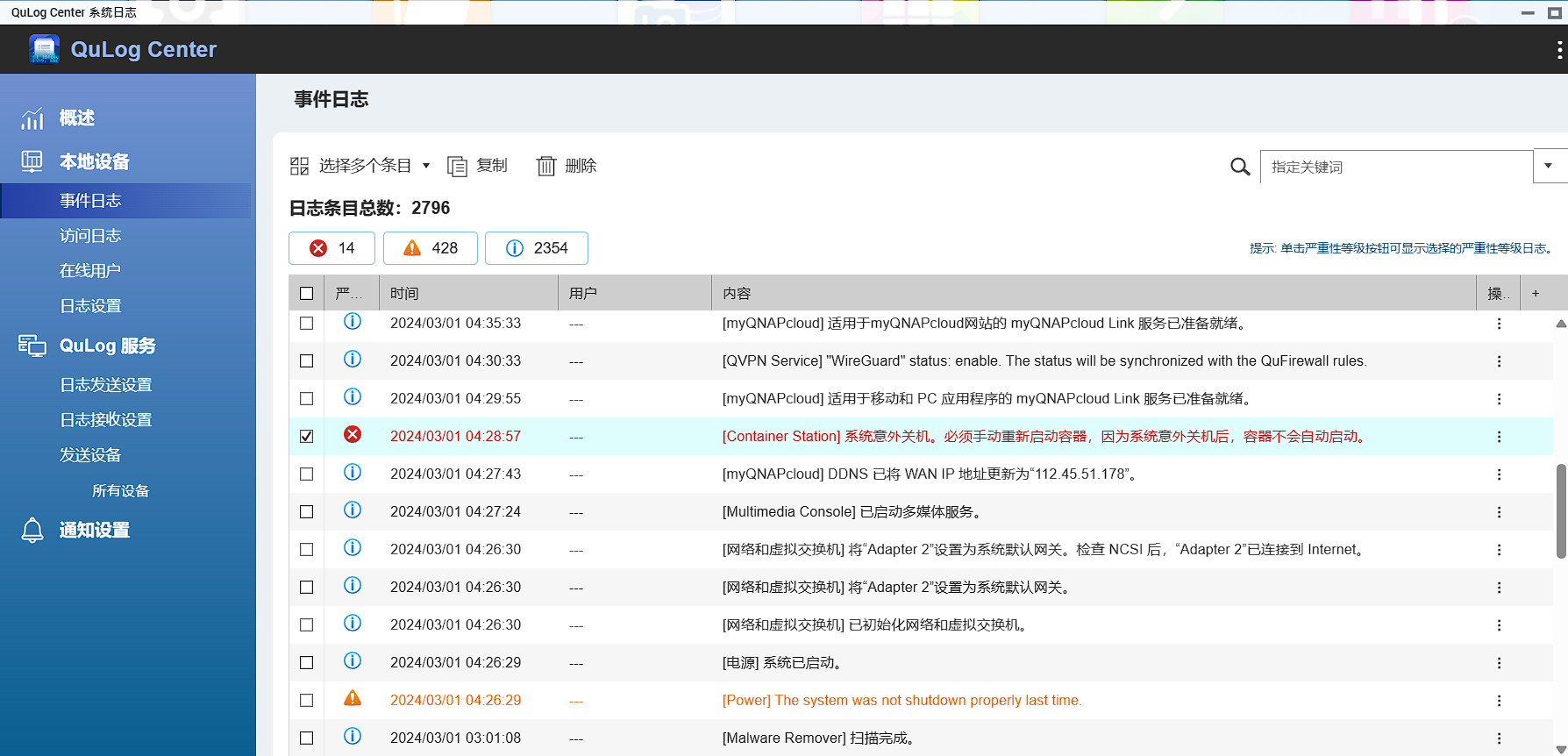
Task: Click the 概述 overview sidebar label
Action: tap(77, 118)
